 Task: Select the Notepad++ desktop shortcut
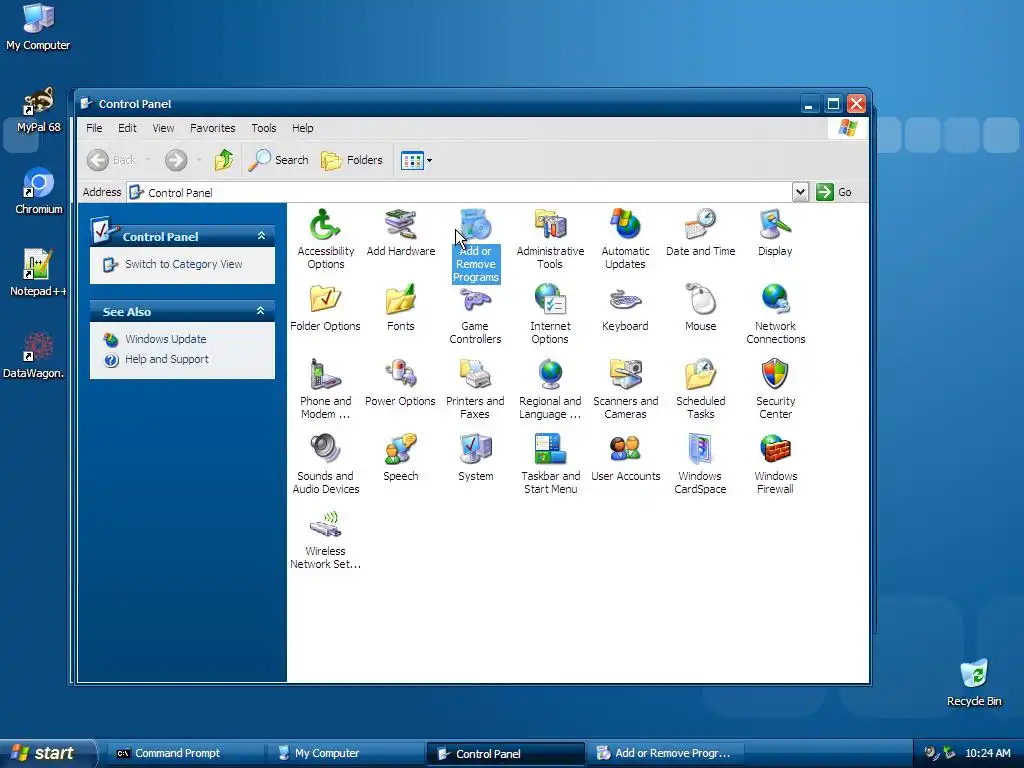coord(38,272)
